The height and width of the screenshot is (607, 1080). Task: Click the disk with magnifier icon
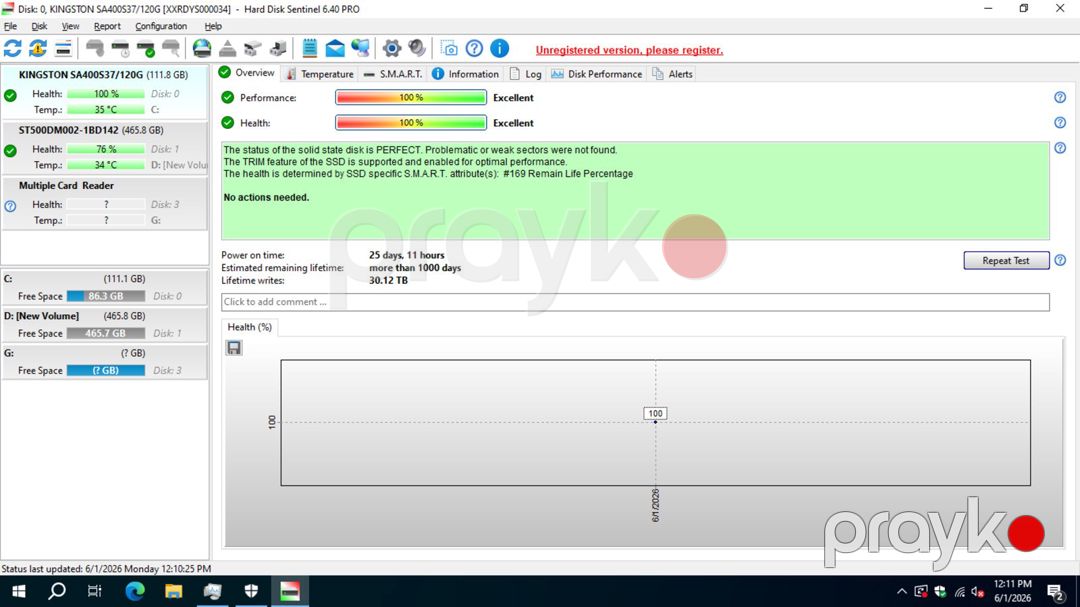171,48
